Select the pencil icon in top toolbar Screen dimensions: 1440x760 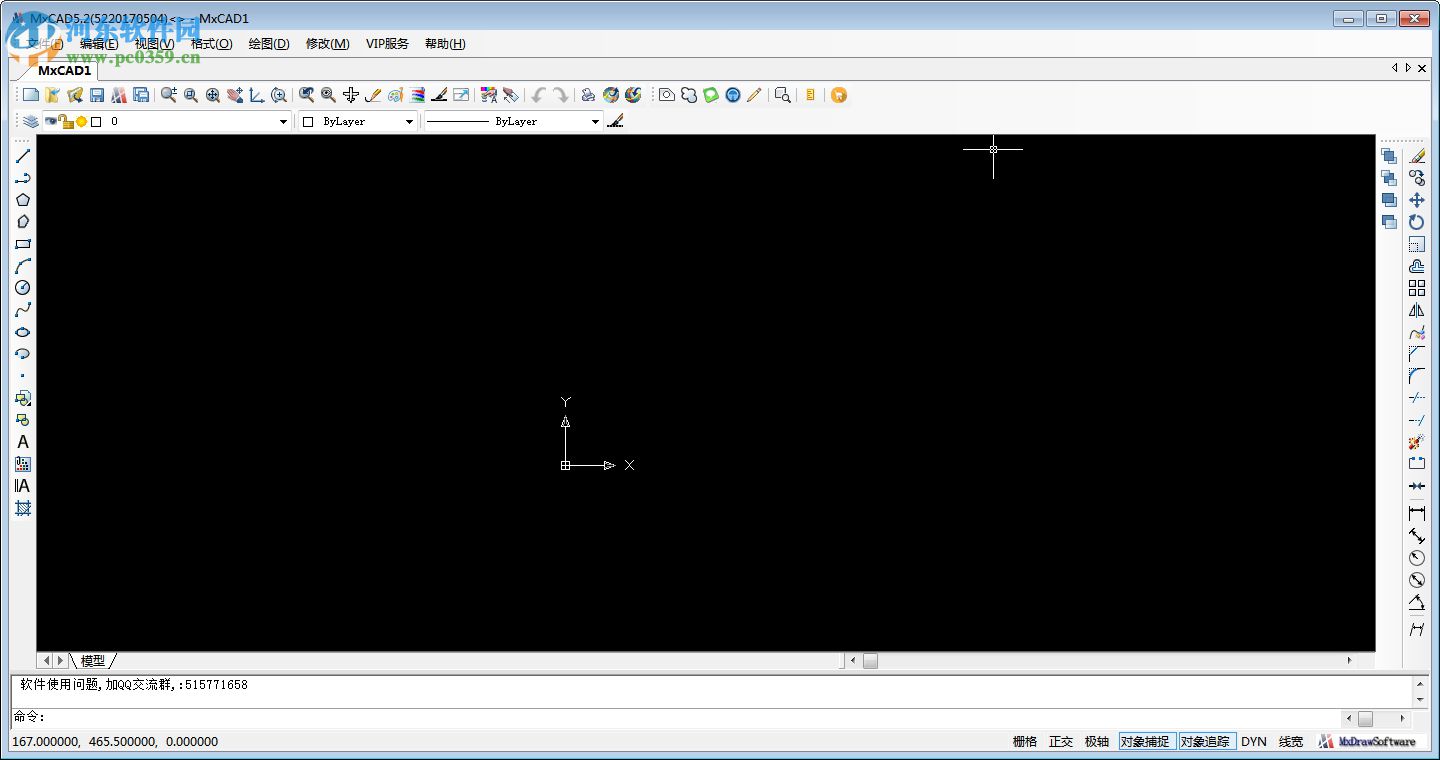(754, 95)
